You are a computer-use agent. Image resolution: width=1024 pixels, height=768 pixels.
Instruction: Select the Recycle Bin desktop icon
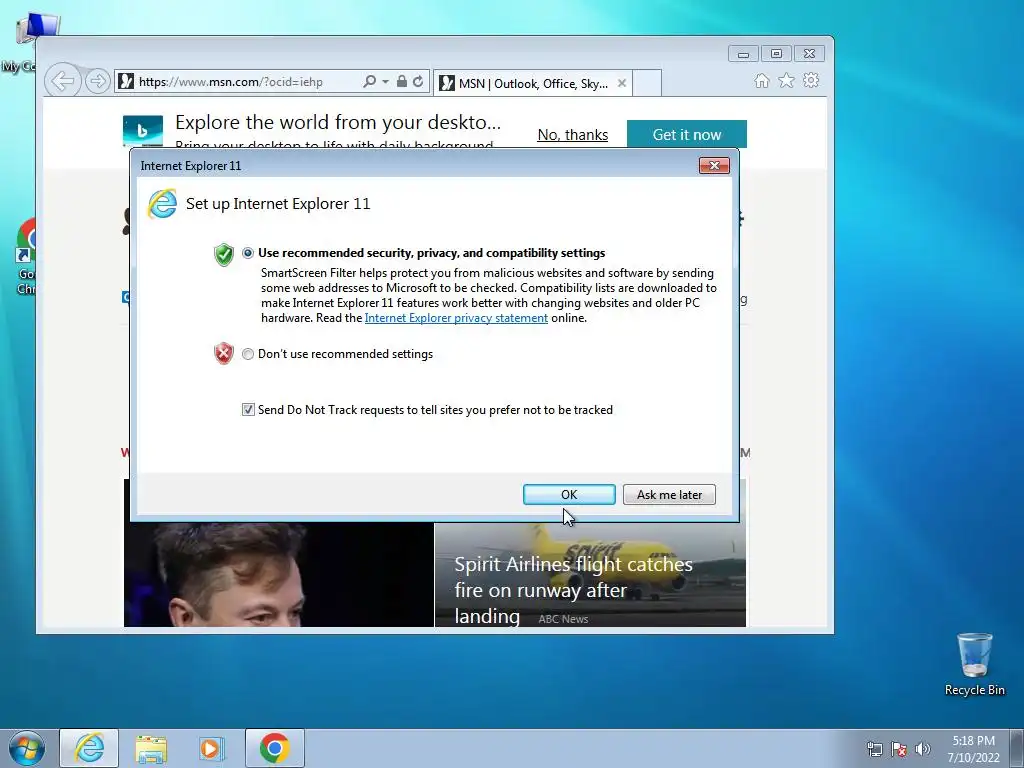pos(974,664)
